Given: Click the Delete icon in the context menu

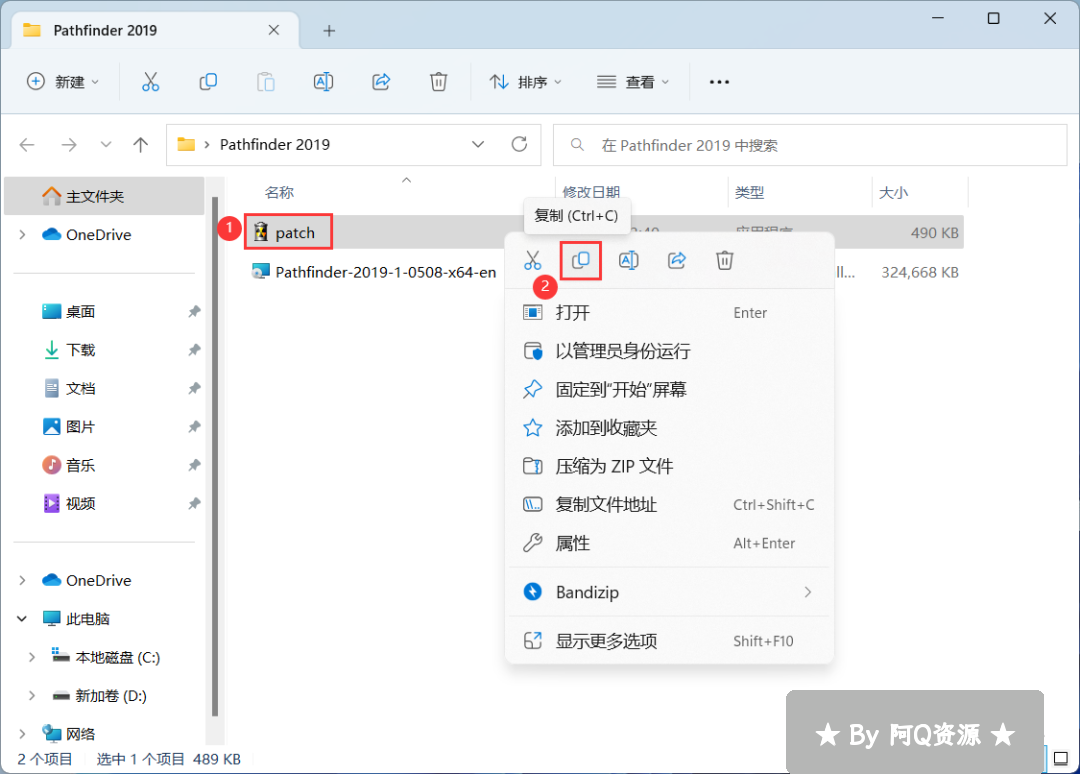Looking at the screenshot, I should click(725, 260).
